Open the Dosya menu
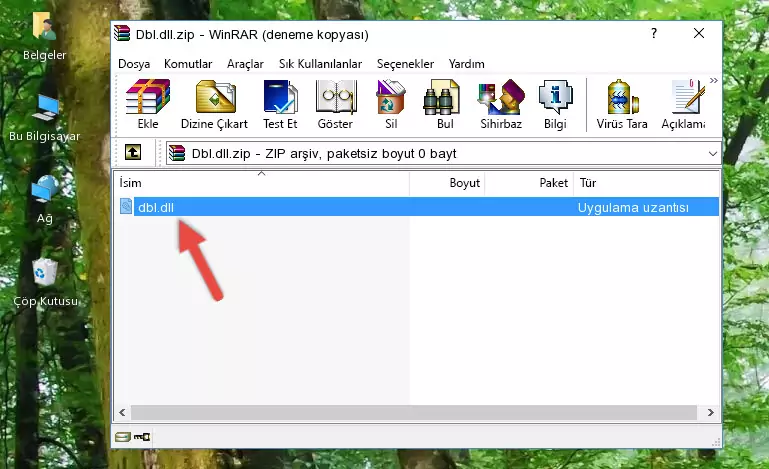This screenshot has height=469, width=769. pos(134,64)
